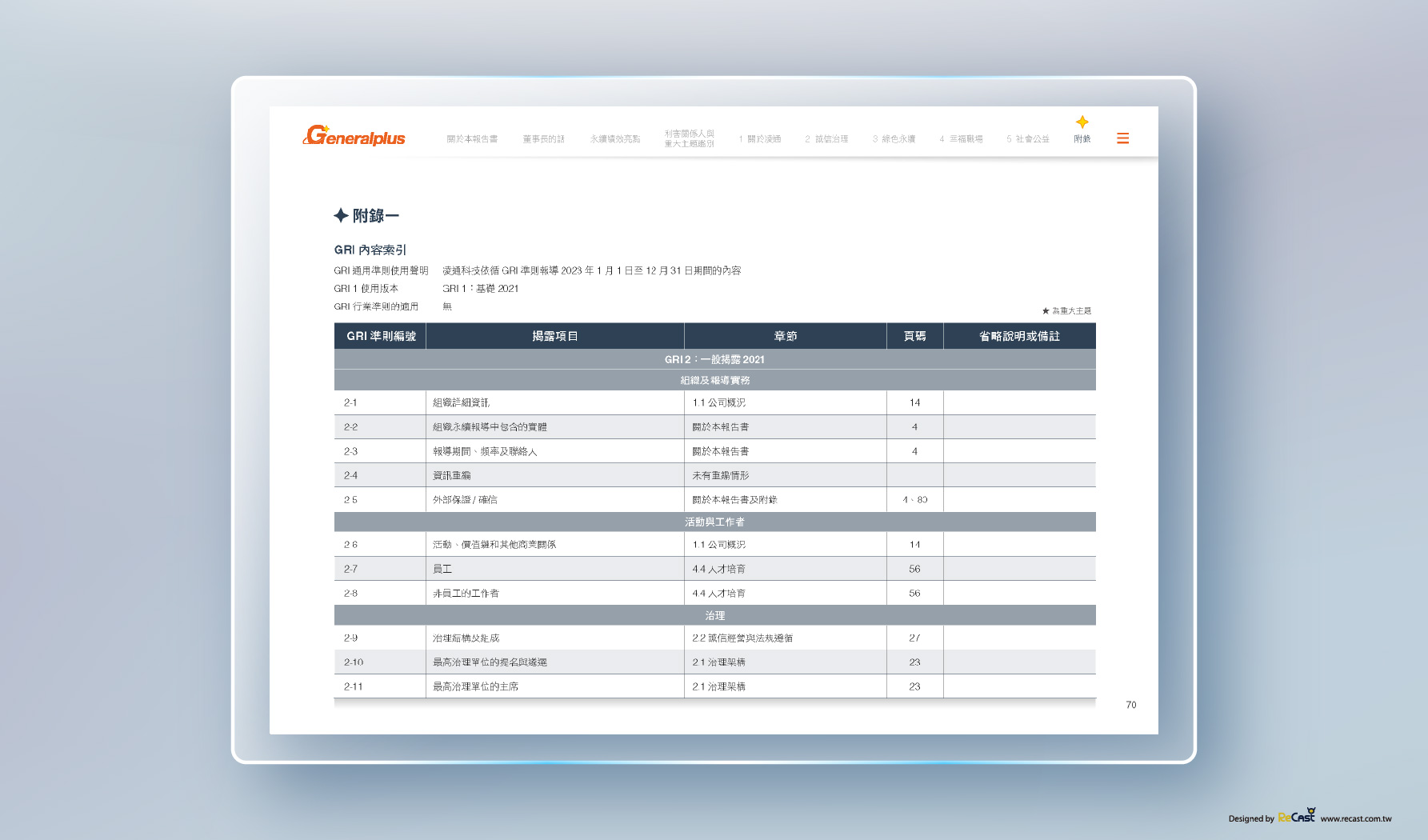Click the ReCast logo in footer
Viewport: 1428px width, 840px height.
coord(1297,815)
